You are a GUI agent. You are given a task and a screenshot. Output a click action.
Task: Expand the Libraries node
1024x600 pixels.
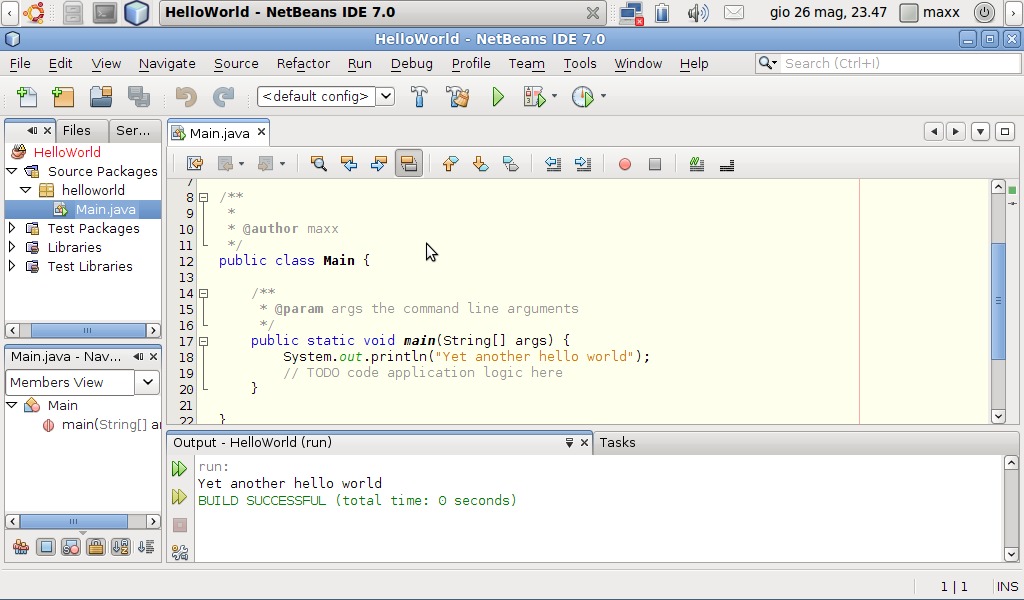pyautogui.click(x=12, y=247)
